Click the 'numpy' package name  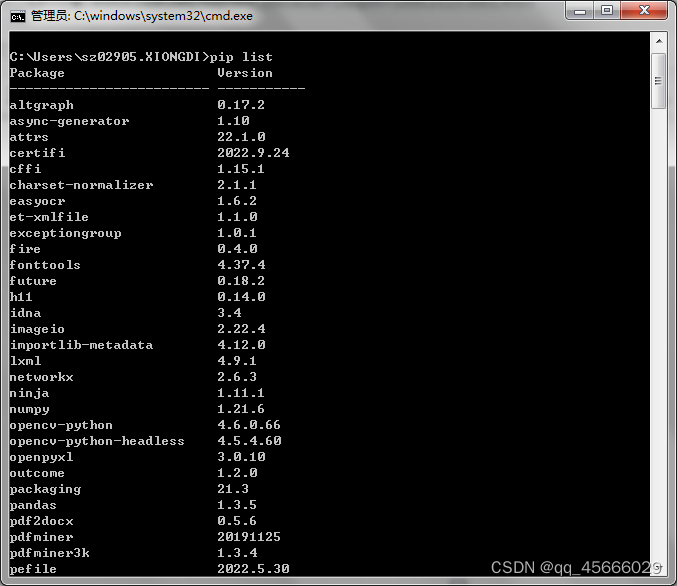pyautogui.click(x=29, y=409)
